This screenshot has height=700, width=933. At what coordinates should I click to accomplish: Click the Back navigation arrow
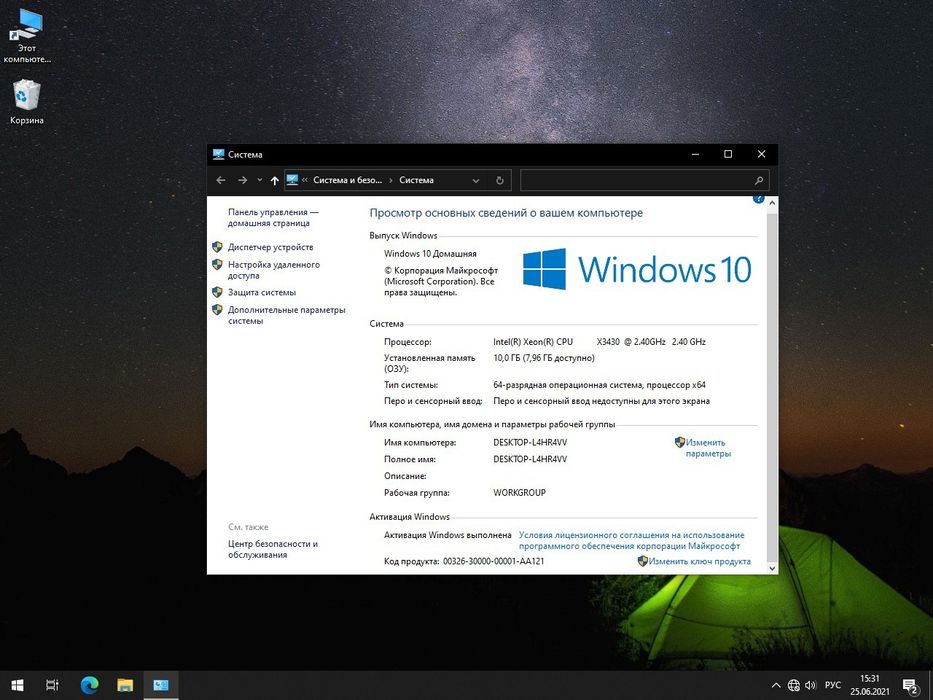pyautogui.click(x=221, y=180)
